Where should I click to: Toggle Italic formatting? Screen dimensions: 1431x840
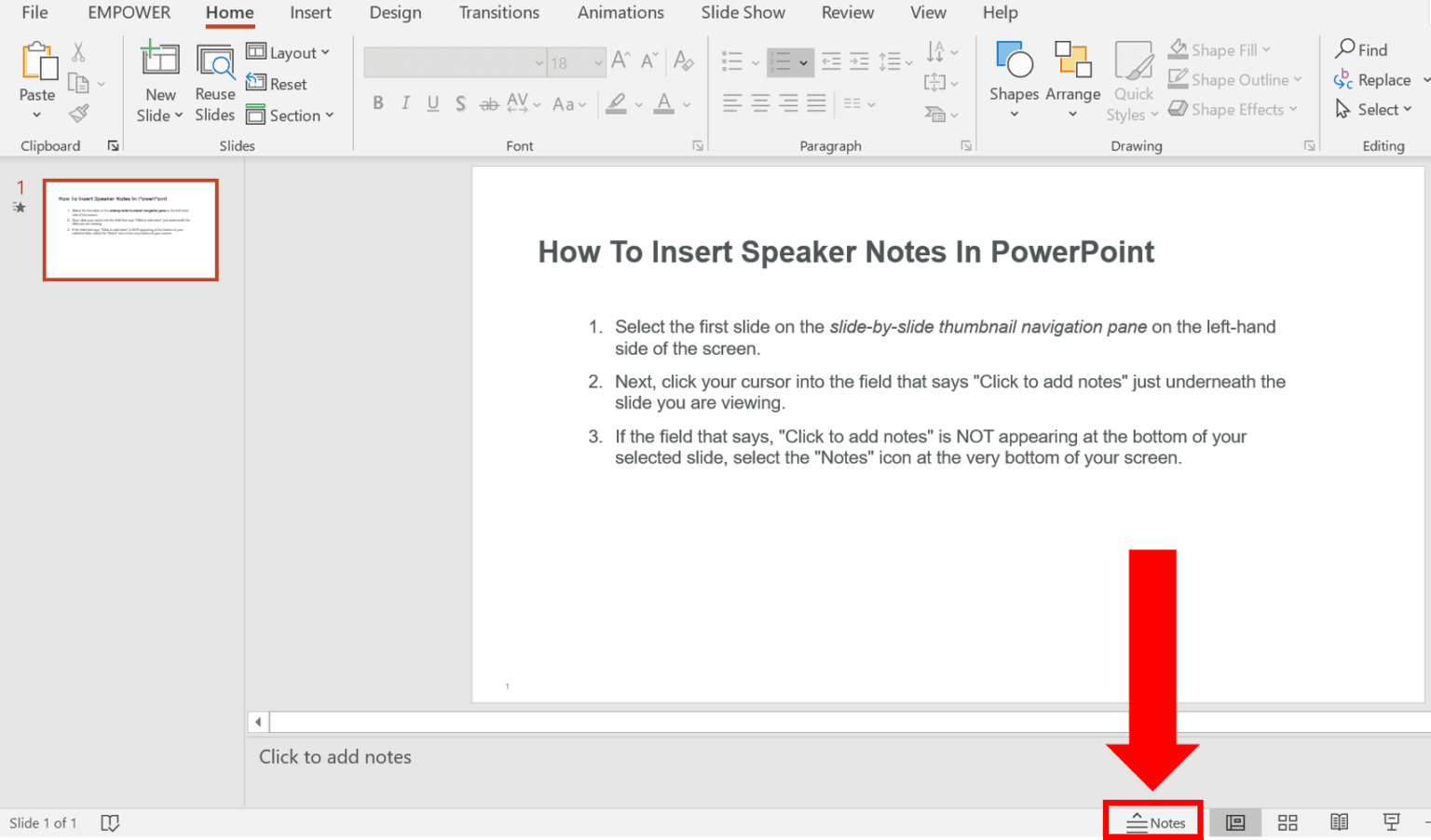[405, 102]
